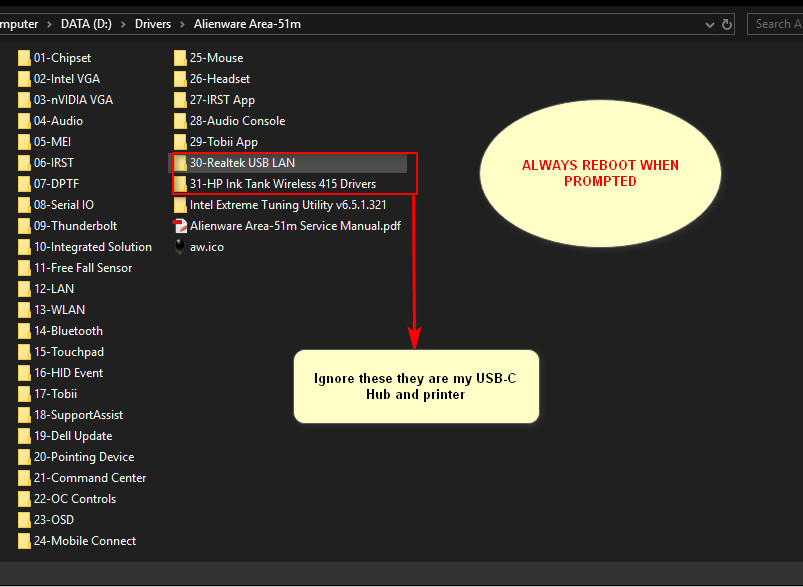Click the 09-Thunderbolt folder icon
This screenshot has width=803, height=587.
point(24,226)
